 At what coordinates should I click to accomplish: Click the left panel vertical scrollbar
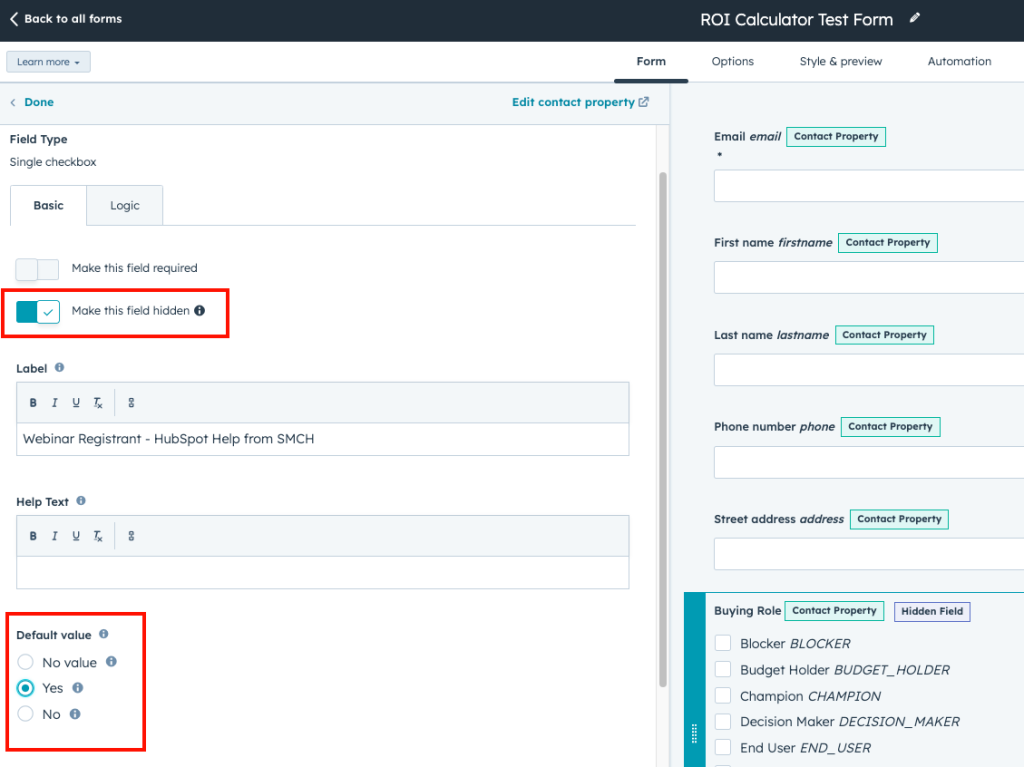point(663,429)
